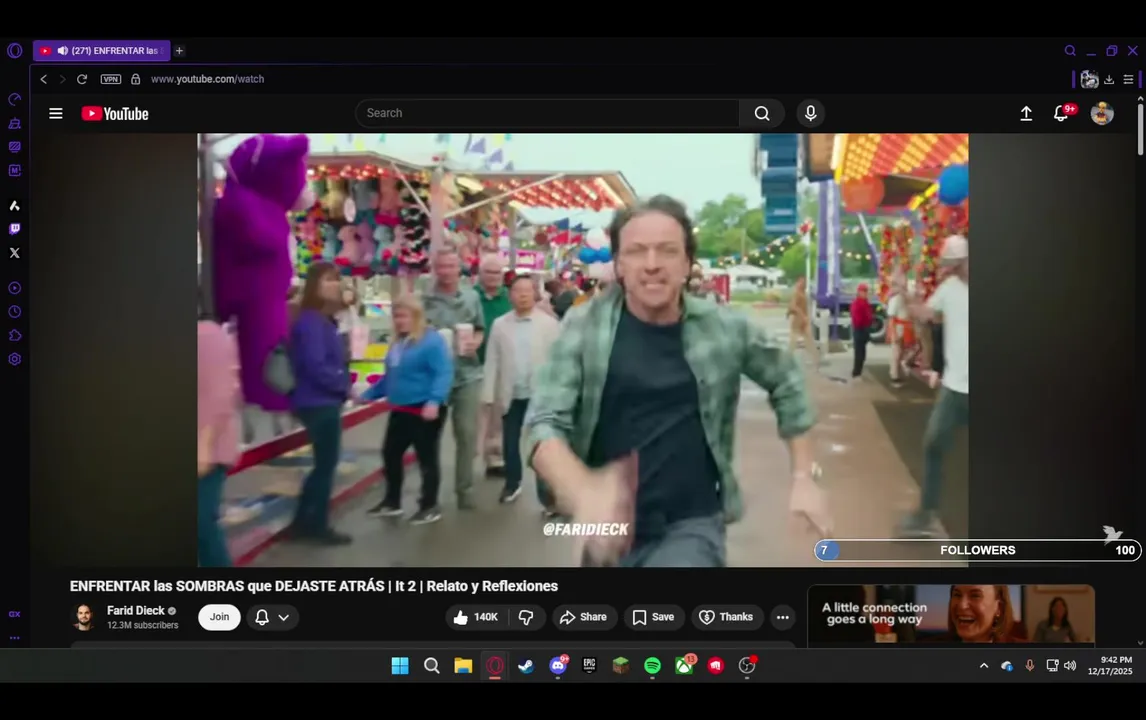
Task: Click the address bar URL field
Action: click(208, 79)
